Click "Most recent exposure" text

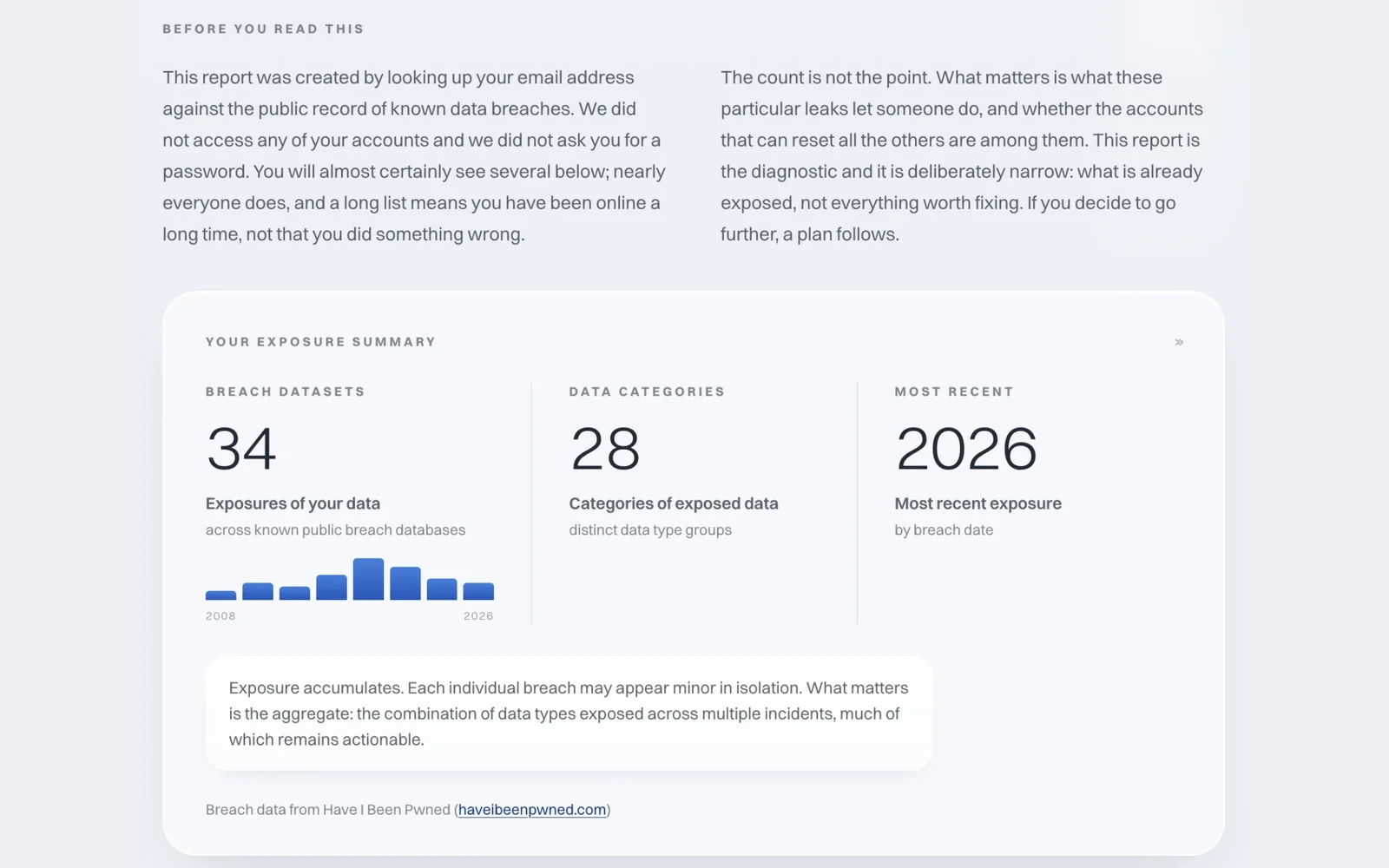(x=978, y=503)
